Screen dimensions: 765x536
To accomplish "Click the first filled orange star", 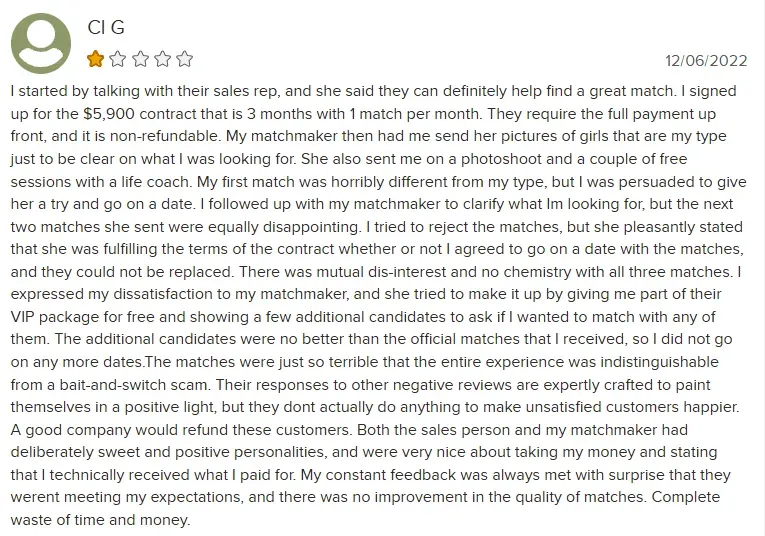I will 96,58.
